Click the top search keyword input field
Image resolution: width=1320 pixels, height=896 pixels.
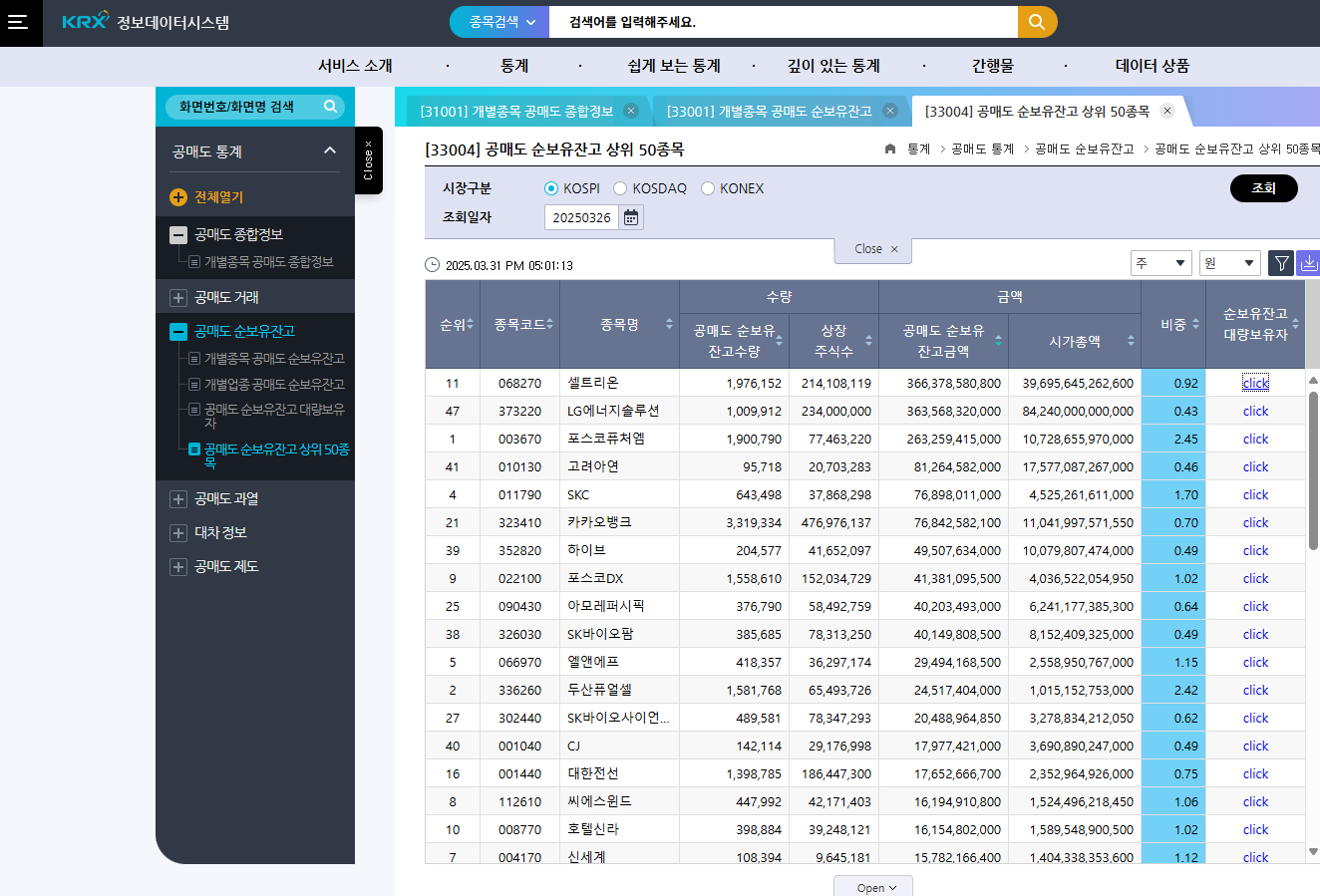[784, 22]
